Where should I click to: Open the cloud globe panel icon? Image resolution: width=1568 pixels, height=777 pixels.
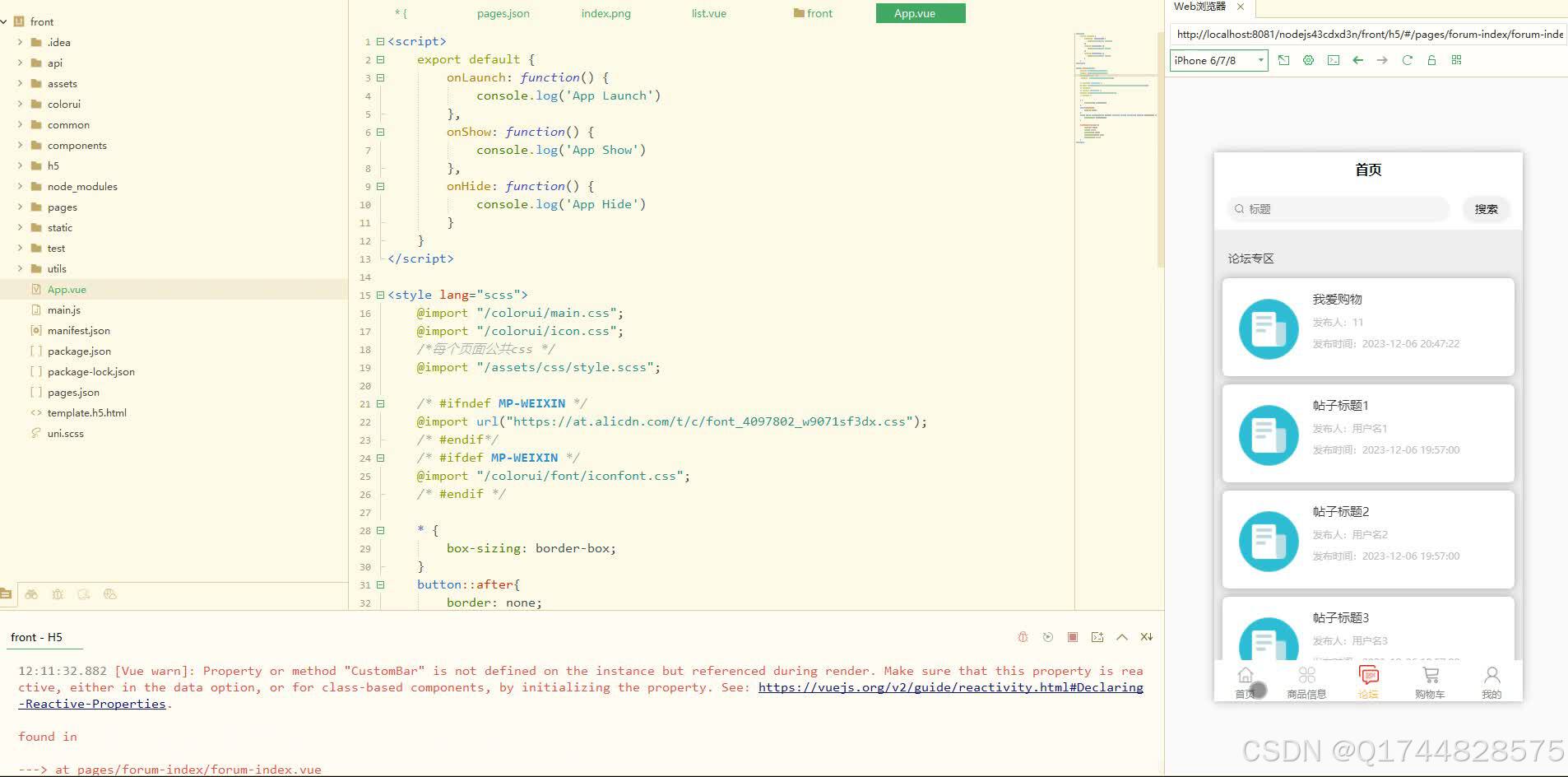click(x=110, y=593)
